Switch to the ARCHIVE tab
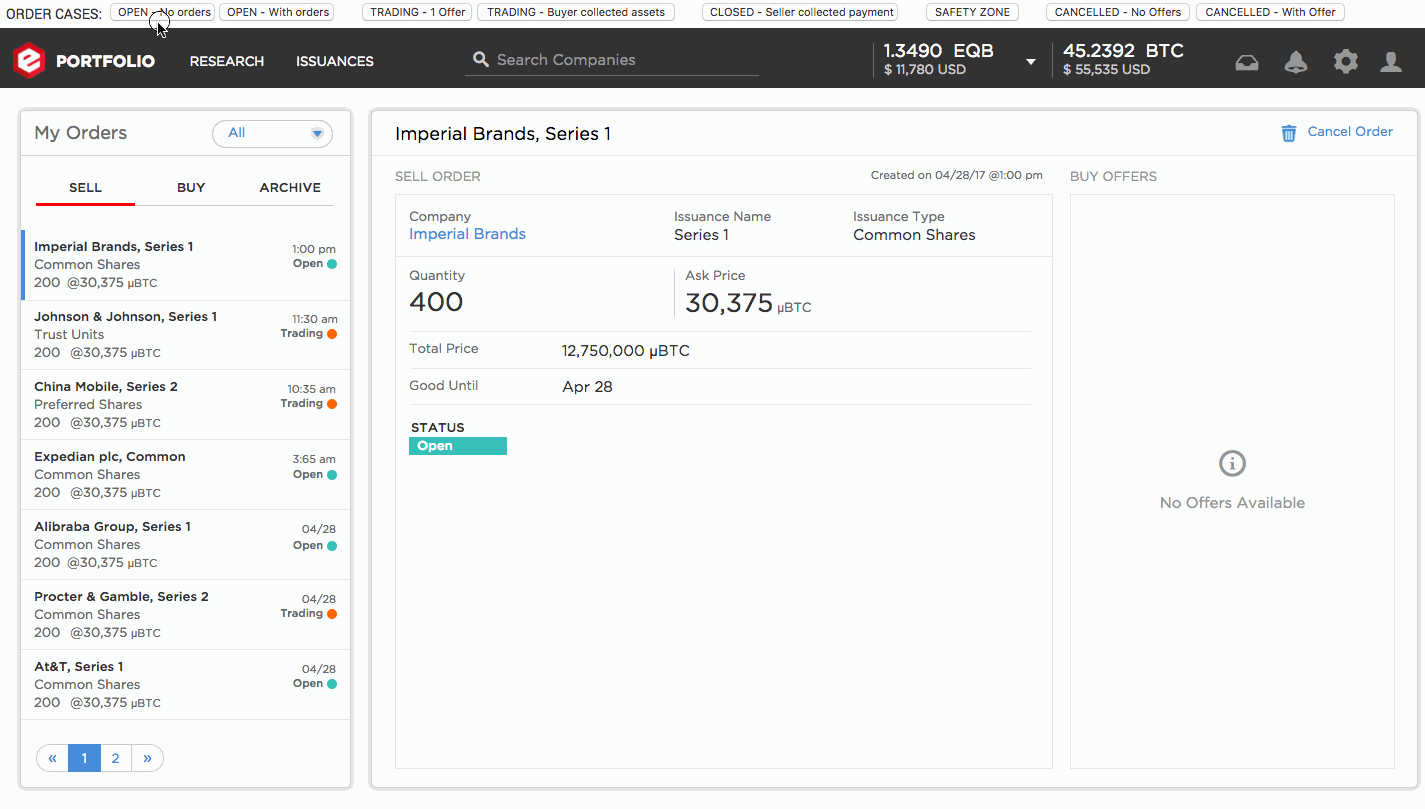This screenshot has height=809, width=1425. [290, 188]
